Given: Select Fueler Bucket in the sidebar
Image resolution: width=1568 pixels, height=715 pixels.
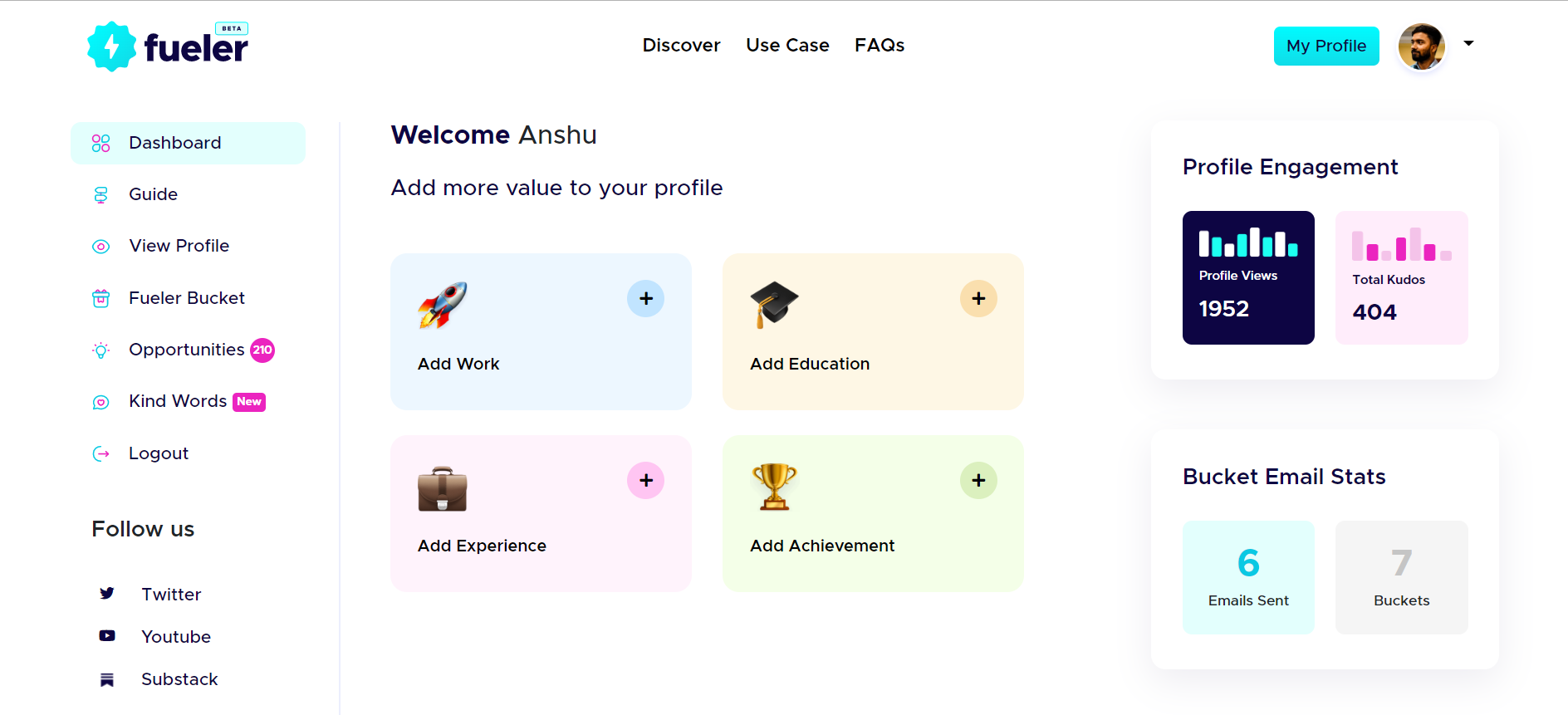Looking at the screenshot, I should pos(186,298).
